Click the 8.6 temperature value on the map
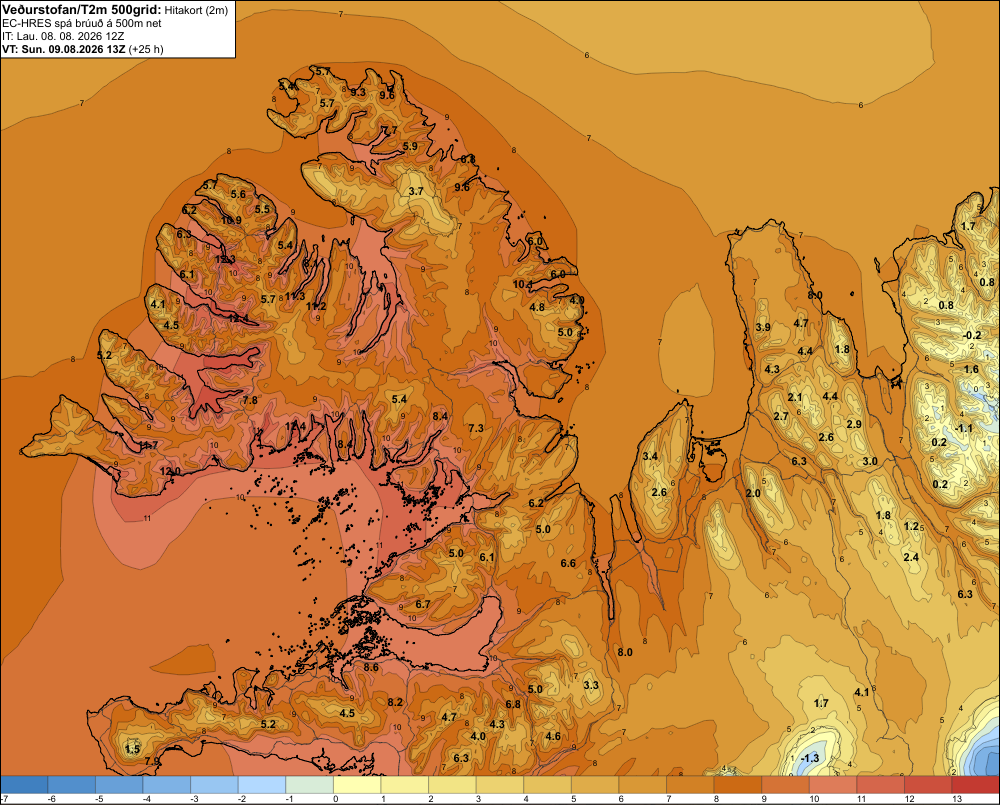The image size is (1000, 805). tap(371, 668)
